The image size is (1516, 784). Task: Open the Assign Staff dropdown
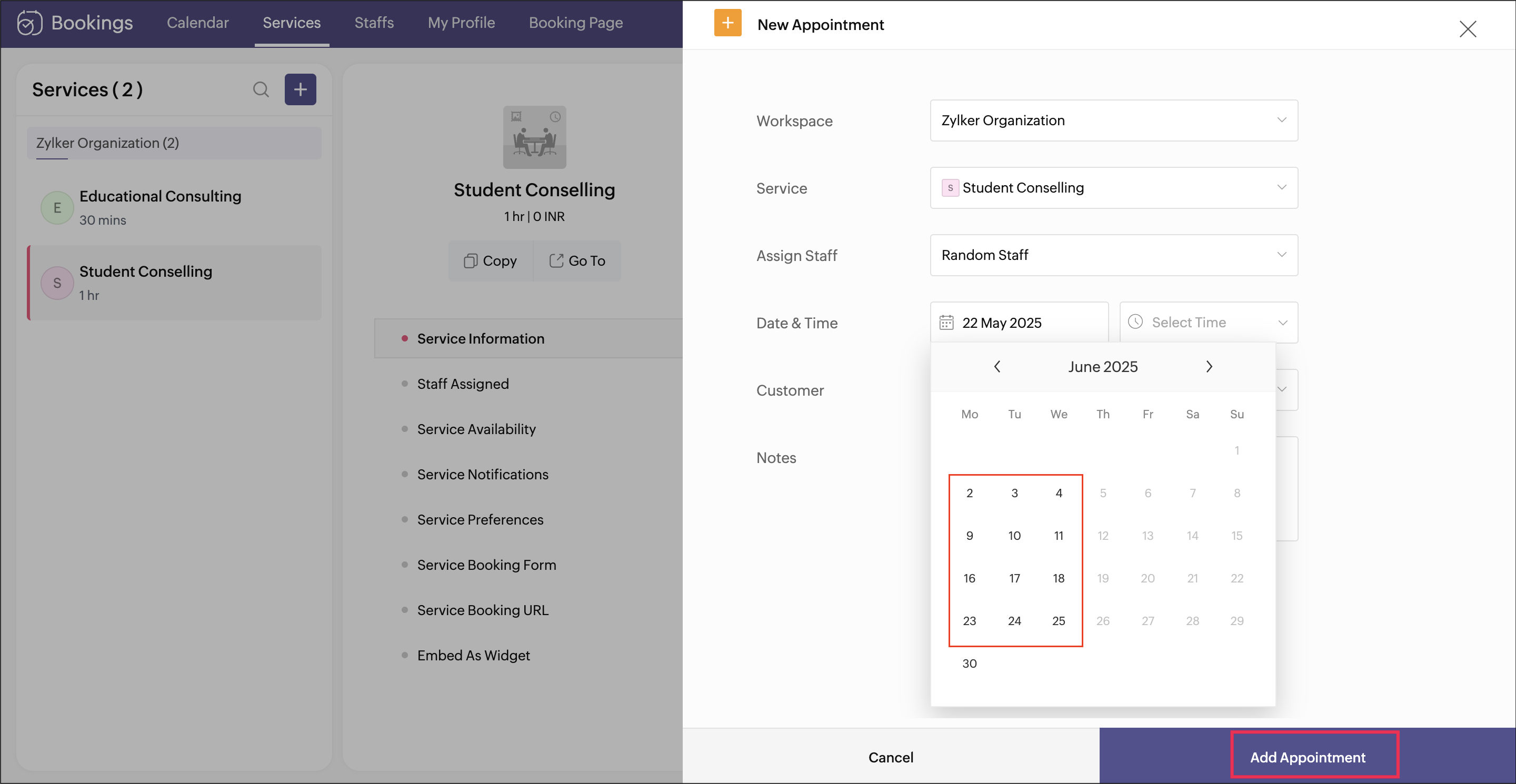point(1113,255)
